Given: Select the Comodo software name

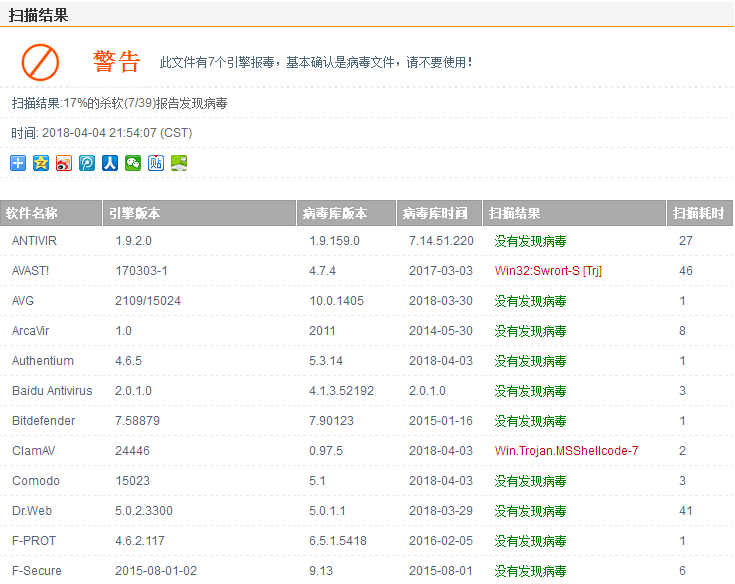Looking at the screenshot, I should pyautogui.click(x=36, y=481).
